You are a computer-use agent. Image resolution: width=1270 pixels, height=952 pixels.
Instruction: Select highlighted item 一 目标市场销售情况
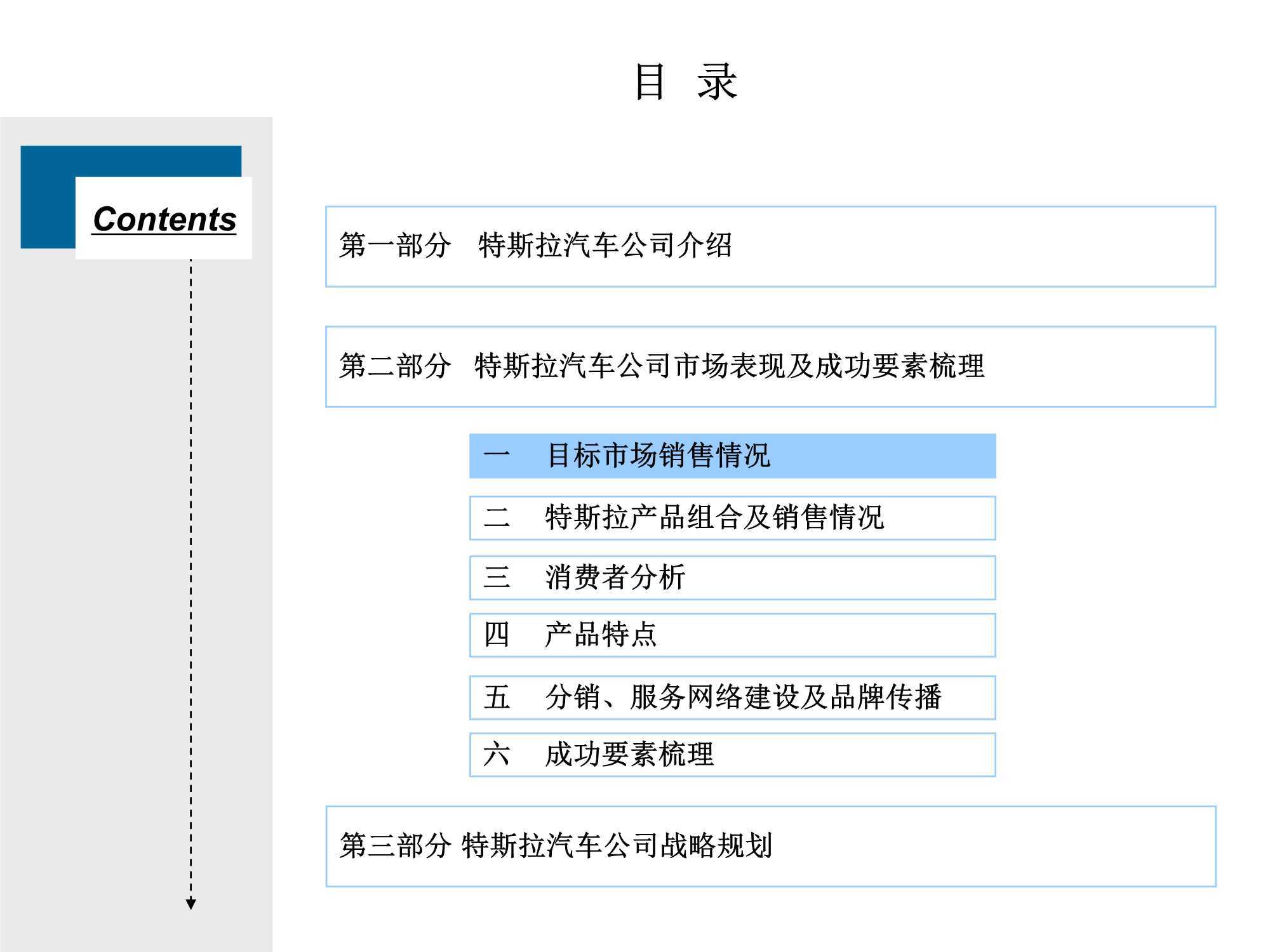click(x=732, y=456)
